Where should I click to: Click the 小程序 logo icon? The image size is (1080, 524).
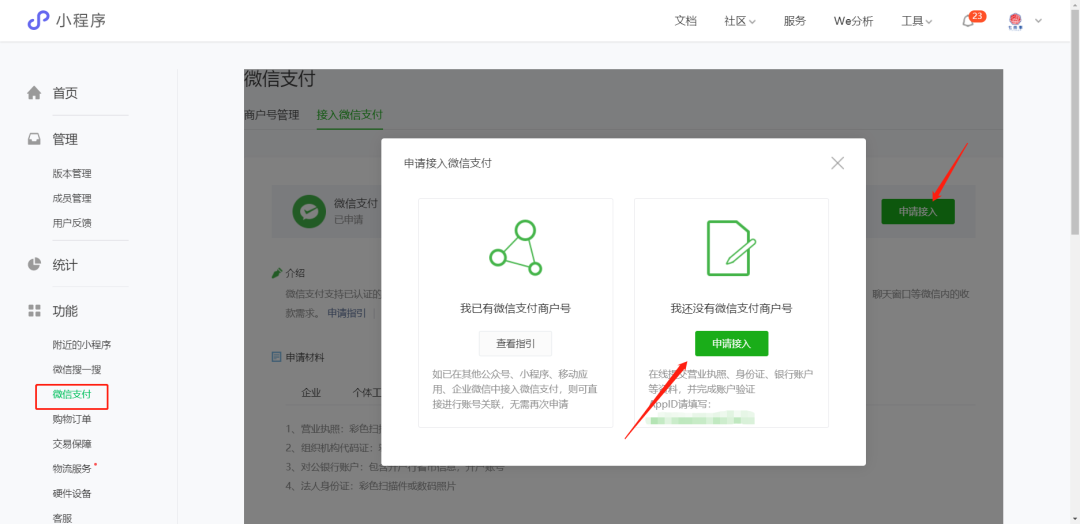[x=39, y=21]
